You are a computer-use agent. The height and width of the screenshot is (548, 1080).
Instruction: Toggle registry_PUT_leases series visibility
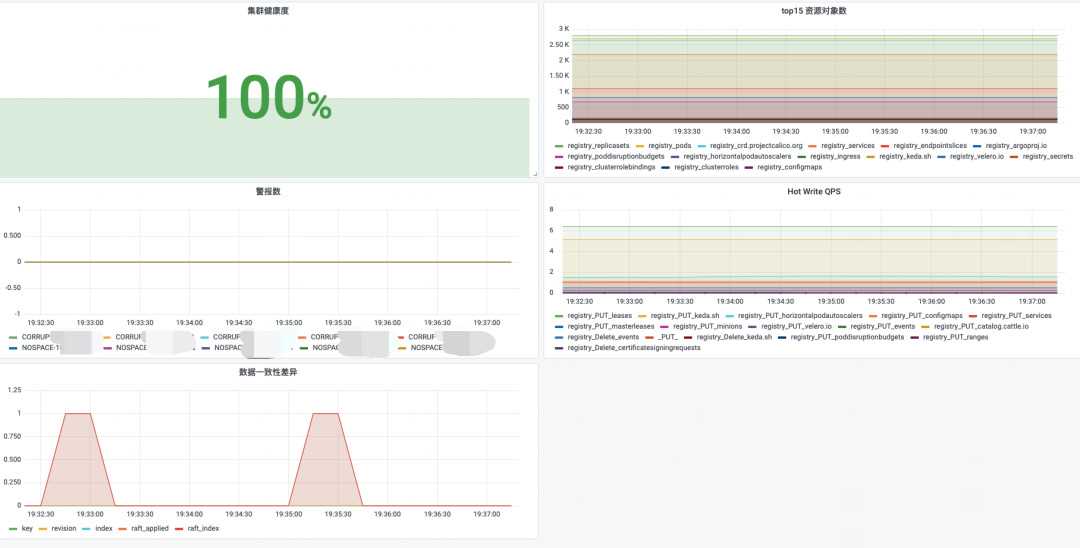(x=600, y=315)
